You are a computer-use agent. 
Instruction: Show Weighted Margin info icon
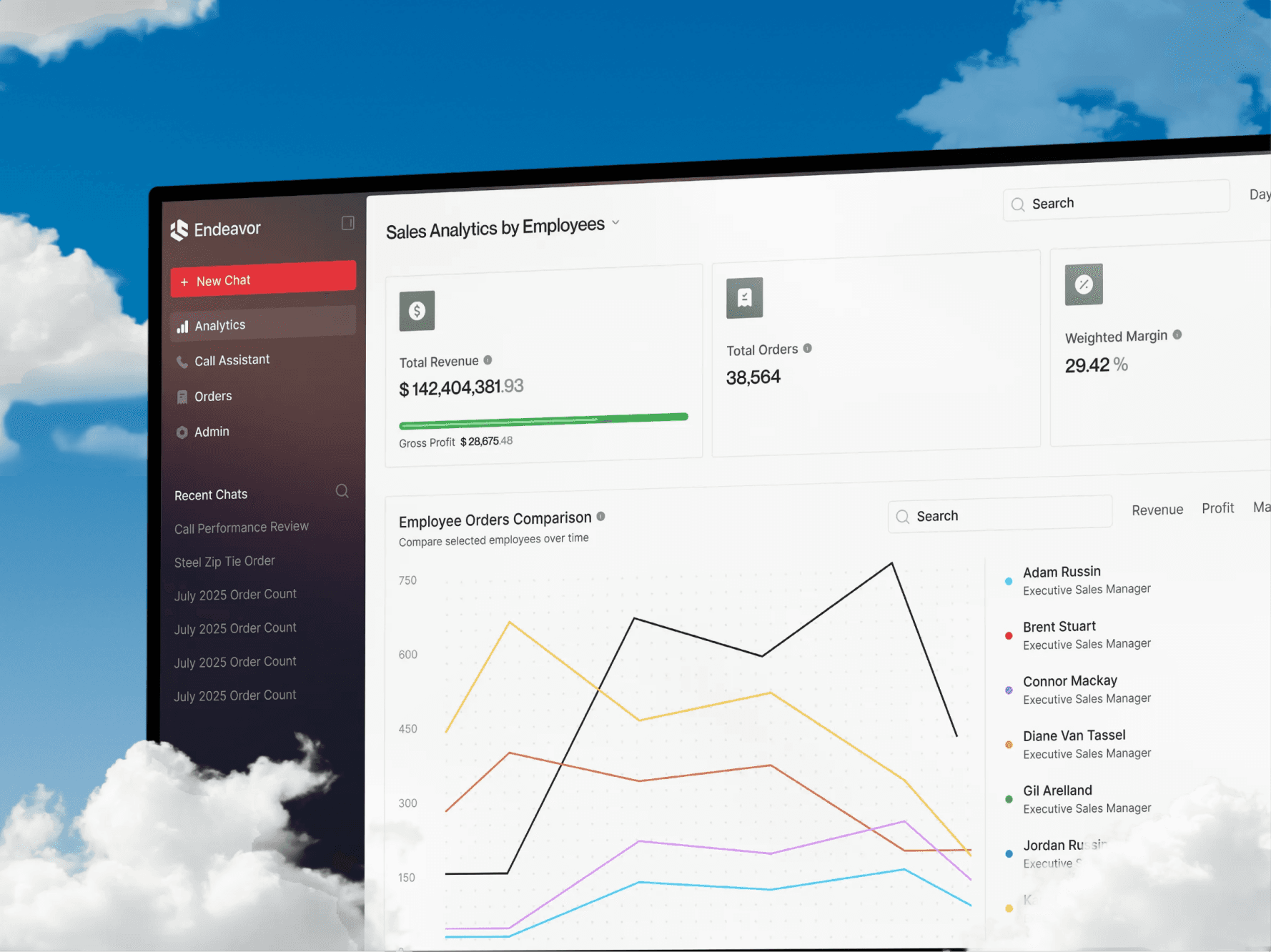coord(1177,334)
